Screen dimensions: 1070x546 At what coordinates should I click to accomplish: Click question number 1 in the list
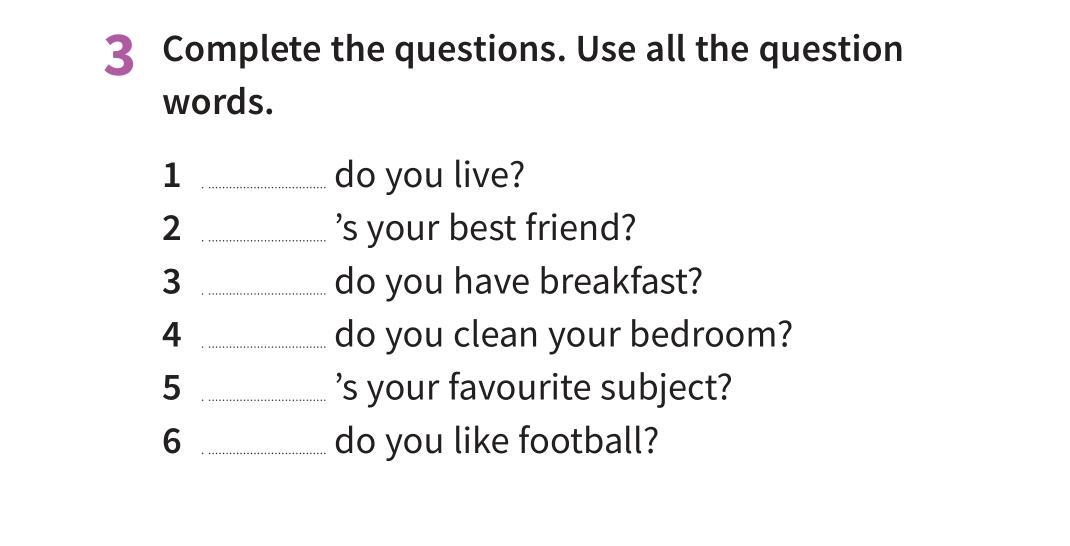172,176
